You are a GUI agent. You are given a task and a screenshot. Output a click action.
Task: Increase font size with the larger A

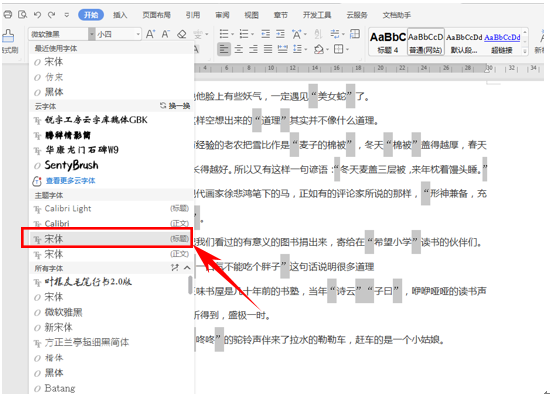coord(150,34)
